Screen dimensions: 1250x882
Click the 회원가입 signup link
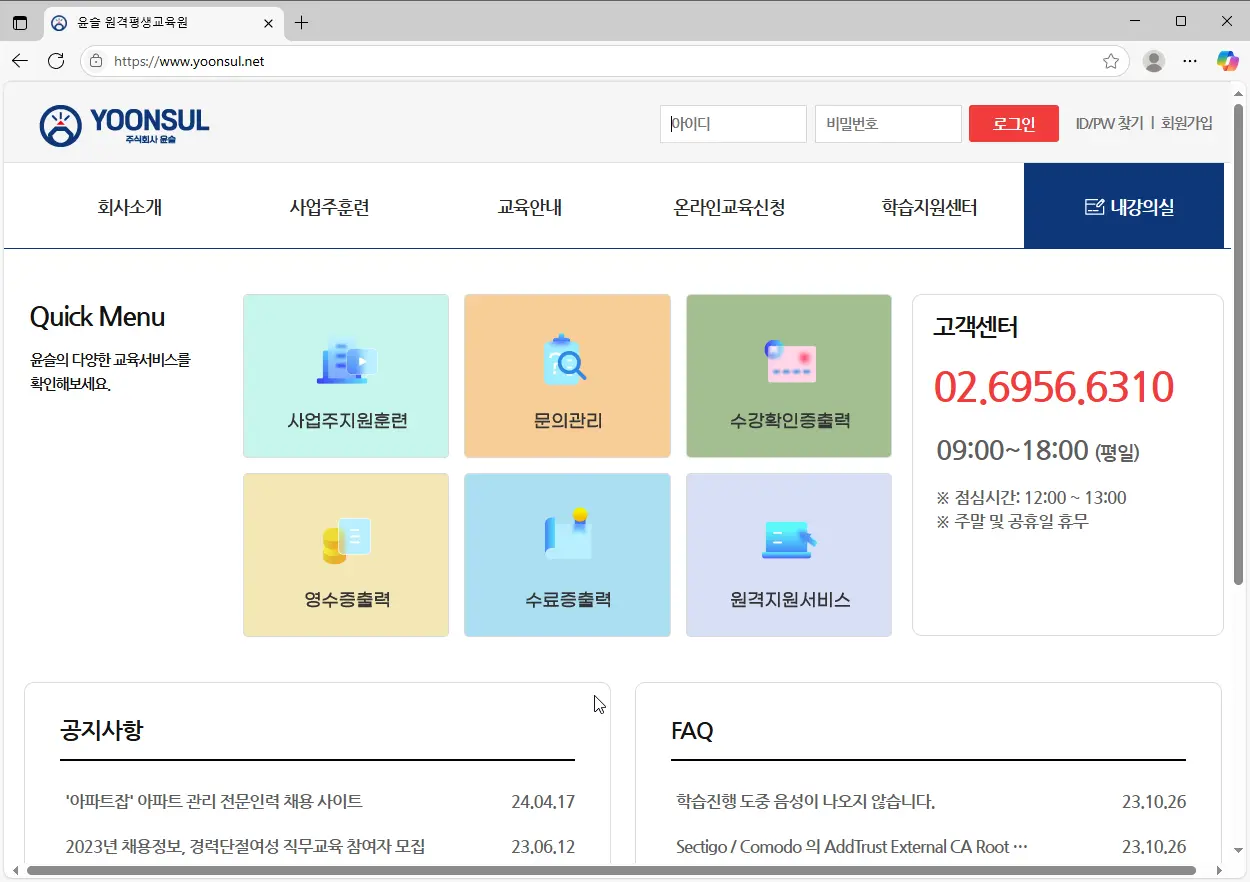pyautogui.click(x=1187, y=123)
